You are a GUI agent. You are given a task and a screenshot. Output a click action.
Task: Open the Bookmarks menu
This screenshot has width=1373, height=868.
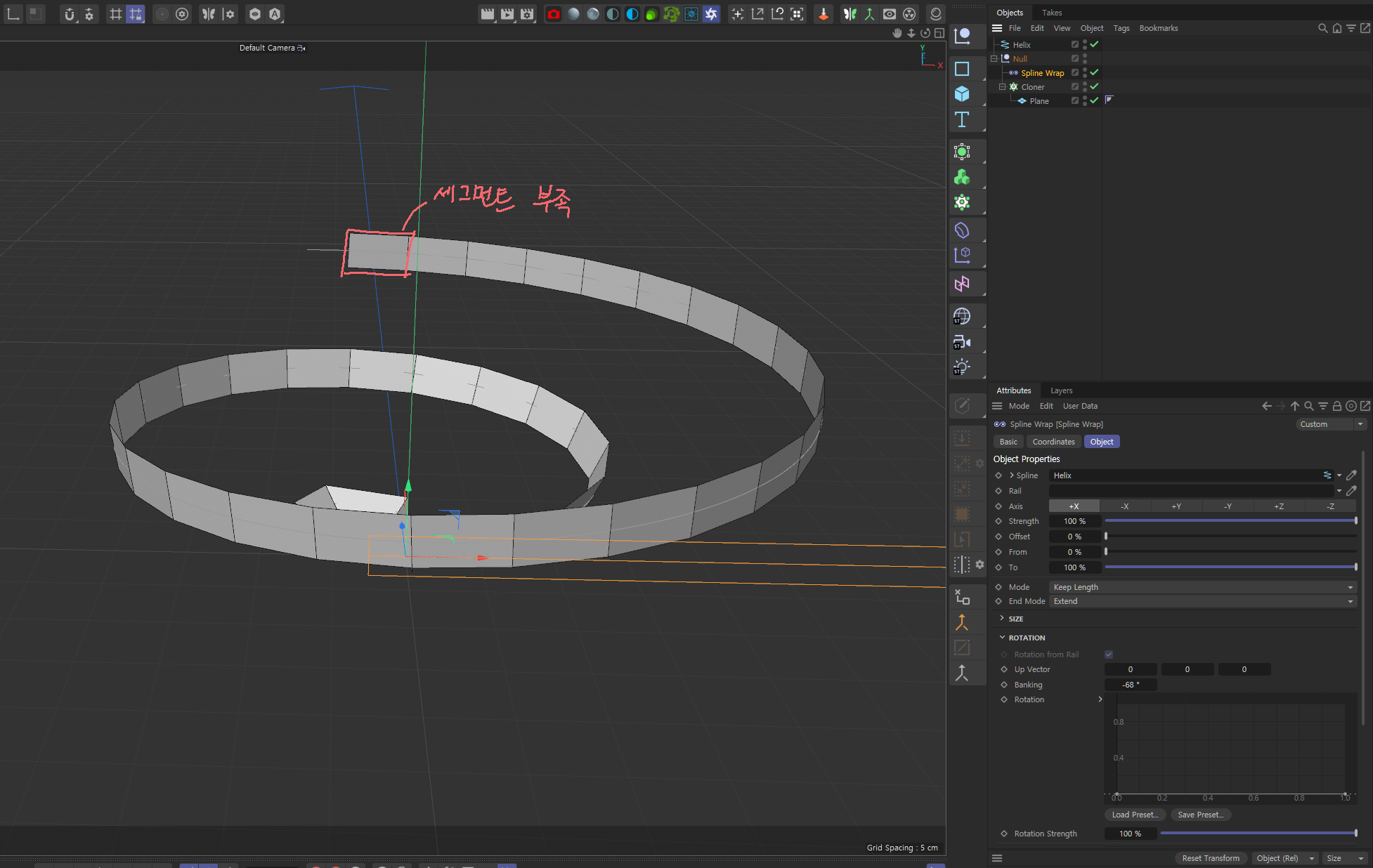[1159, 28]
